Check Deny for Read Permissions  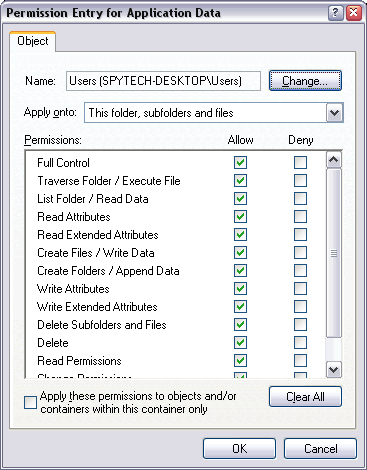coord(300,360)
